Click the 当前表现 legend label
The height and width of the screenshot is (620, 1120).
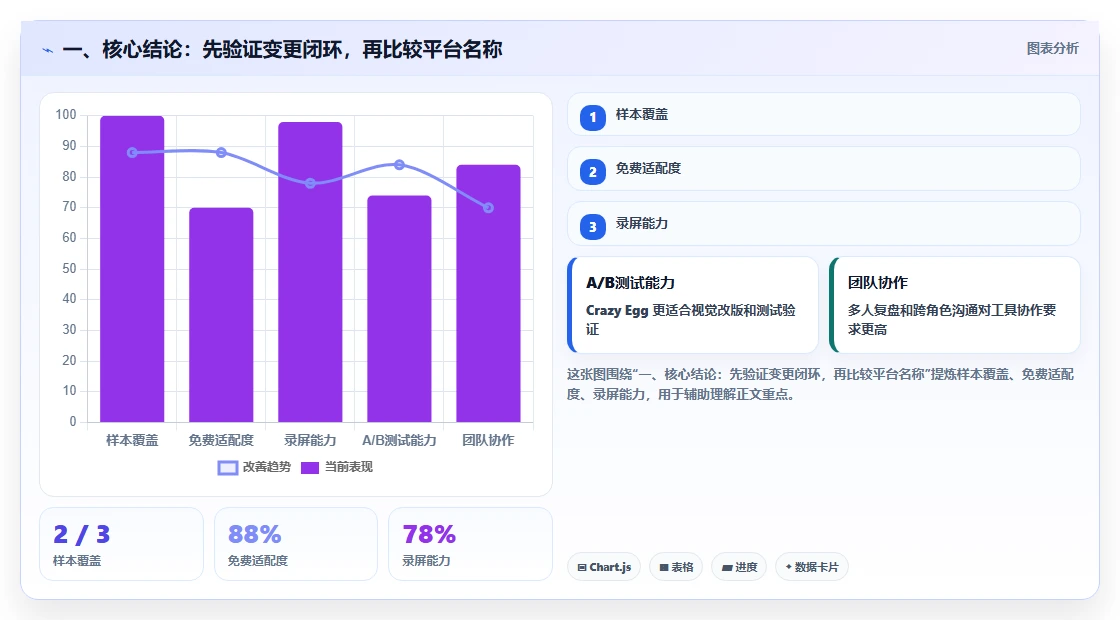click(349, 466)
